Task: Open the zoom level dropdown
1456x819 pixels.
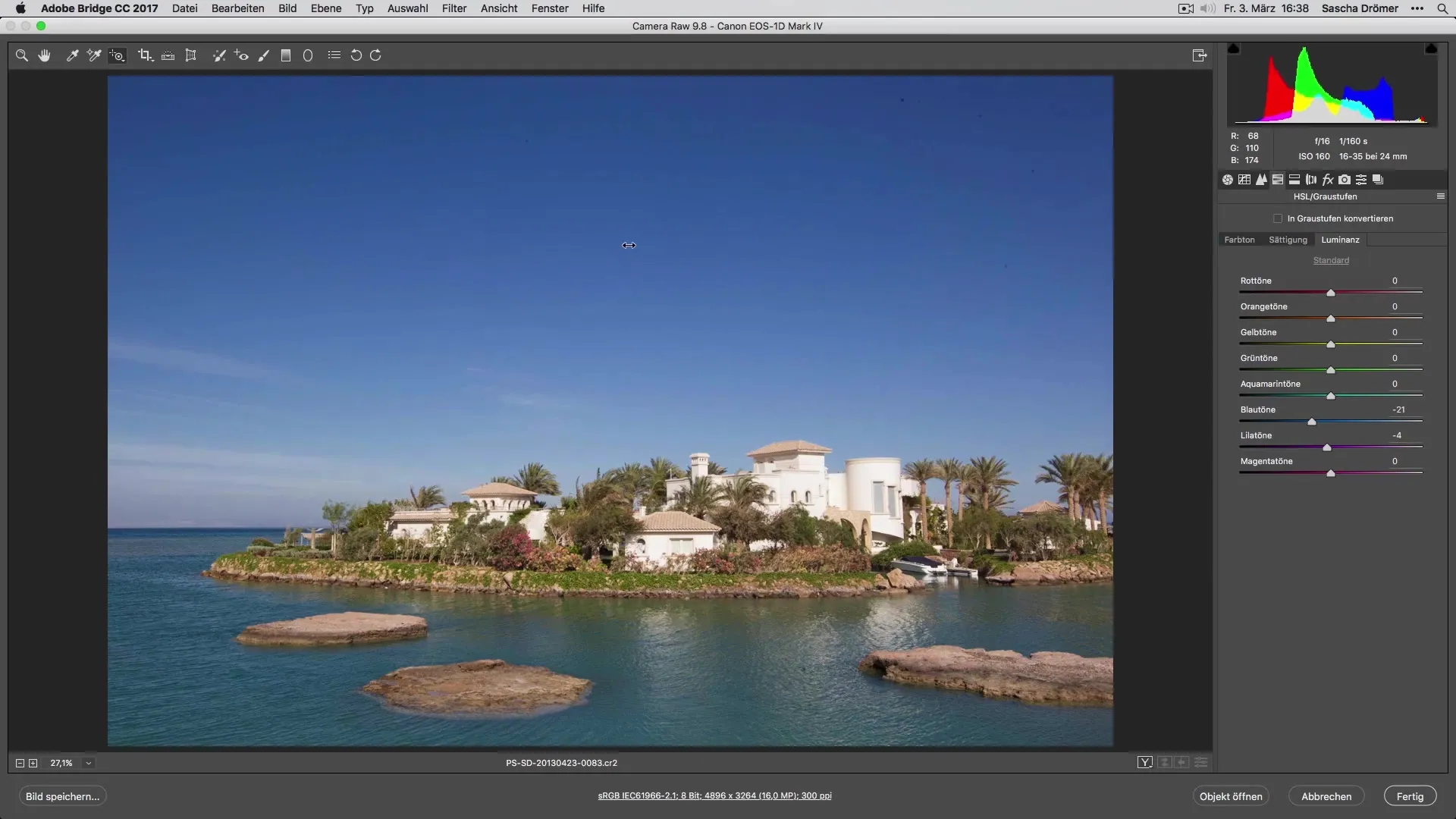Action: point(89,764)
